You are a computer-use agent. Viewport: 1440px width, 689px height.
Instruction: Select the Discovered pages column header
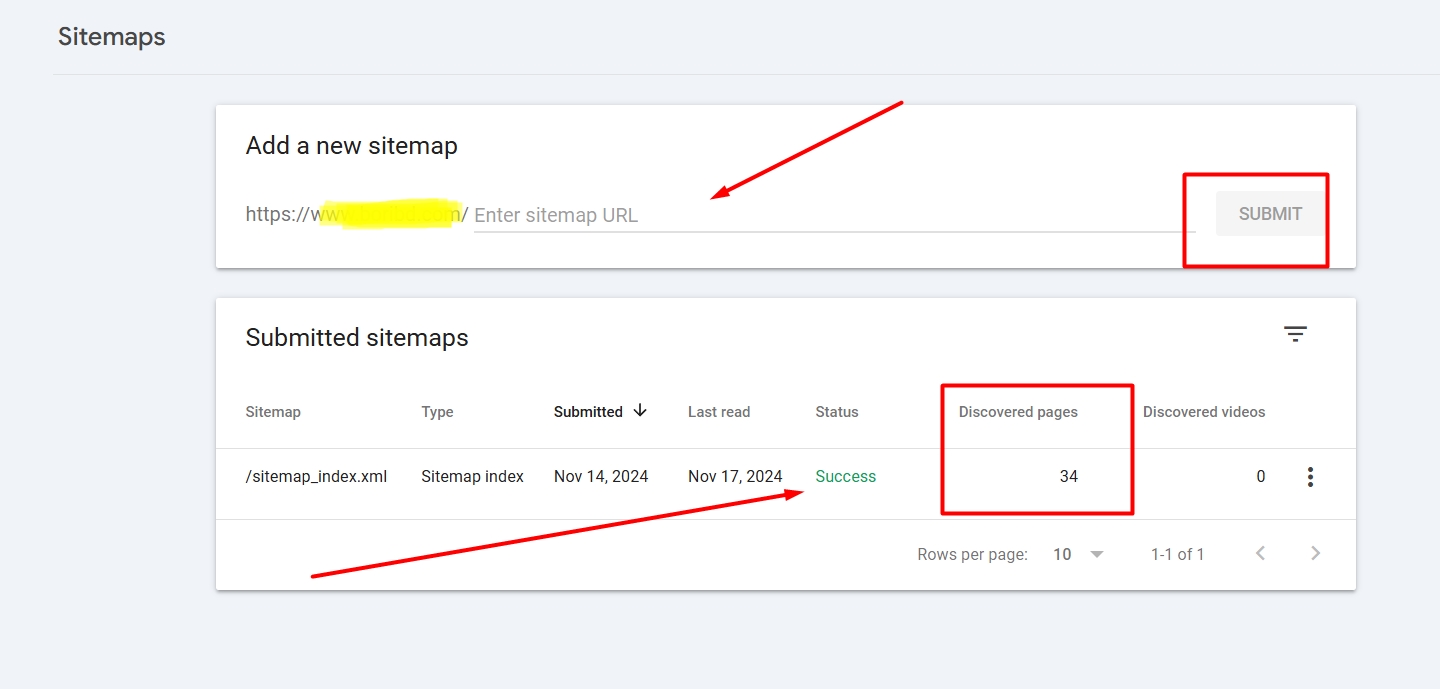[1018, 411]
